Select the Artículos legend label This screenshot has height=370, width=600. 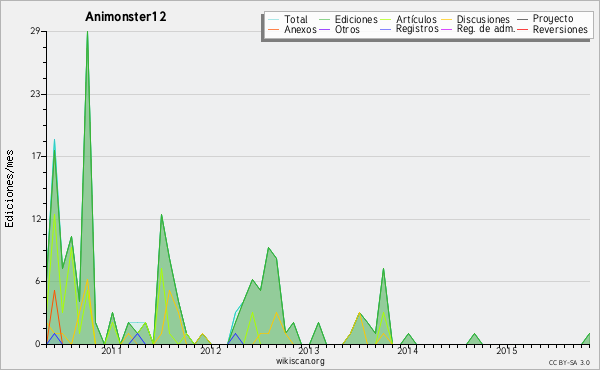point(416,19)
